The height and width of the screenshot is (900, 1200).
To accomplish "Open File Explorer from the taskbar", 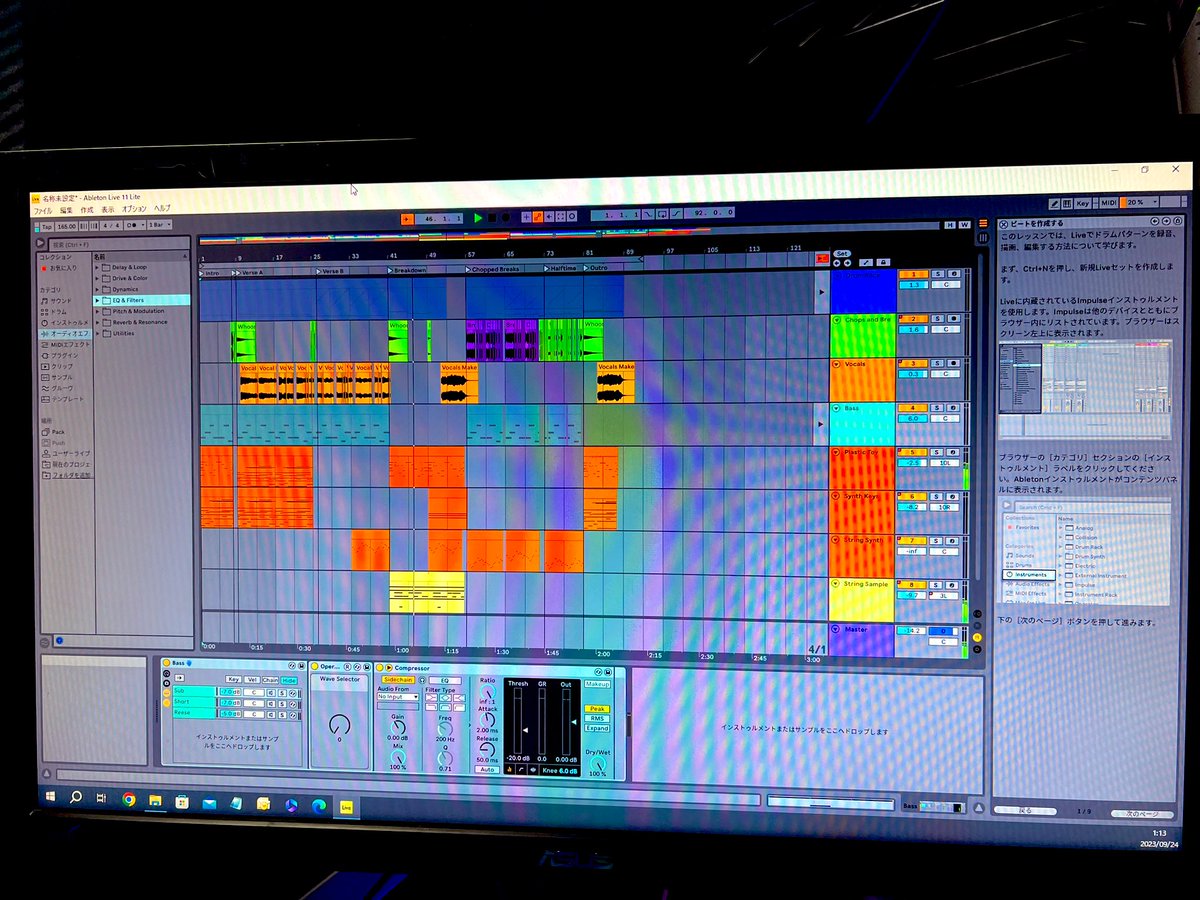I will (x=155, y=801).
